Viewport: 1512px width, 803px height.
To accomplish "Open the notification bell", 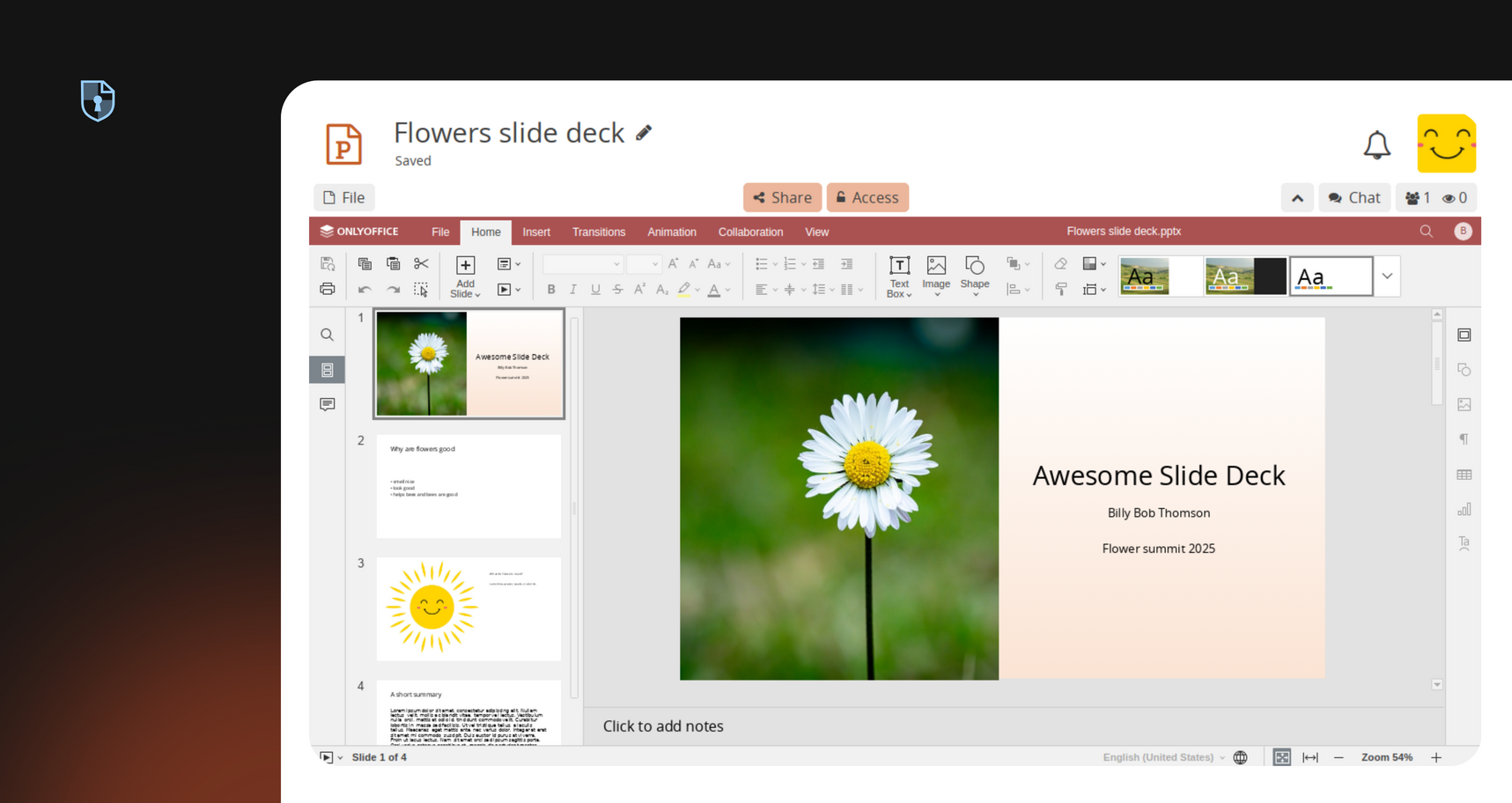I will [x=1376, y=145].
